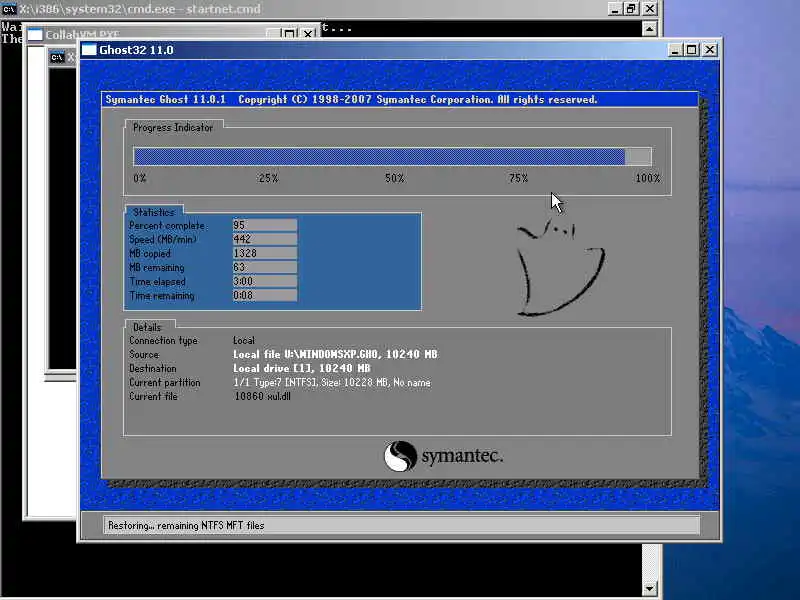
Task: Click the cmd window scrollbar up arrow
Action: [649, 29]
